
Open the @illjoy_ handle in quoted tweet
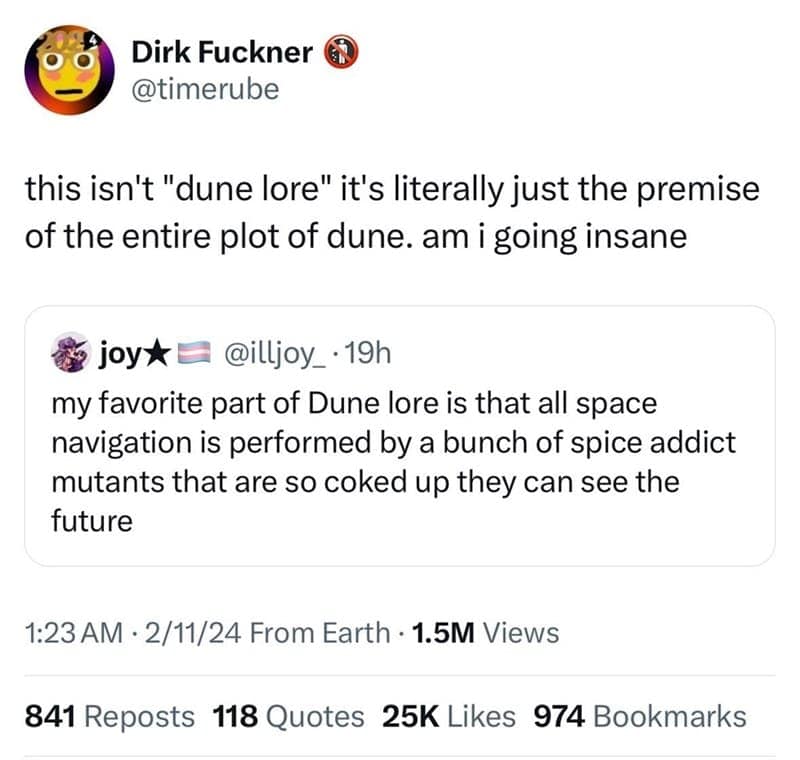(268, 353)
